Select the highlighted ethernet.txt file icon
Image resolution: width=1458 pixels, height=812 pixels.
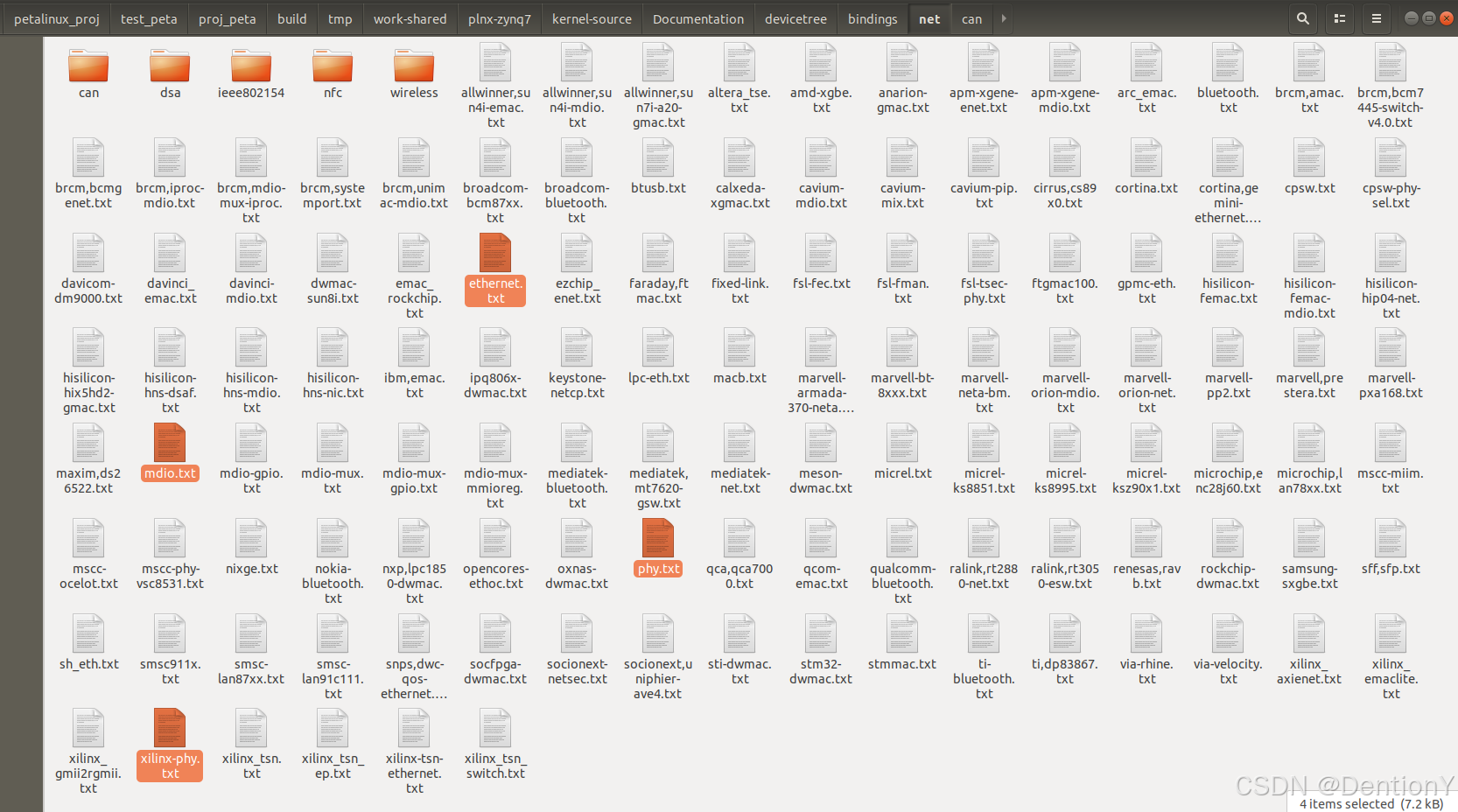pos(495,253)
